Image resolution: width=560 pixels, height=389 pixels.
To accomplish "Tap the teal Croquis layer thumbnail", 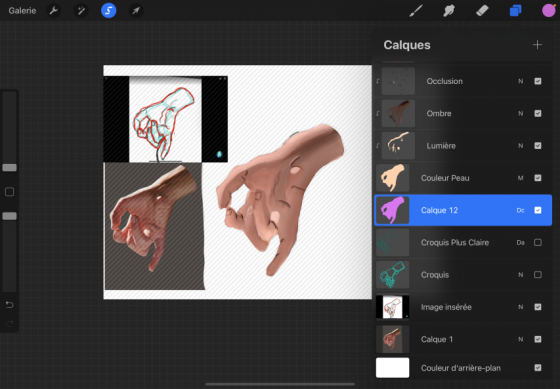I will [x=392, y=275].
